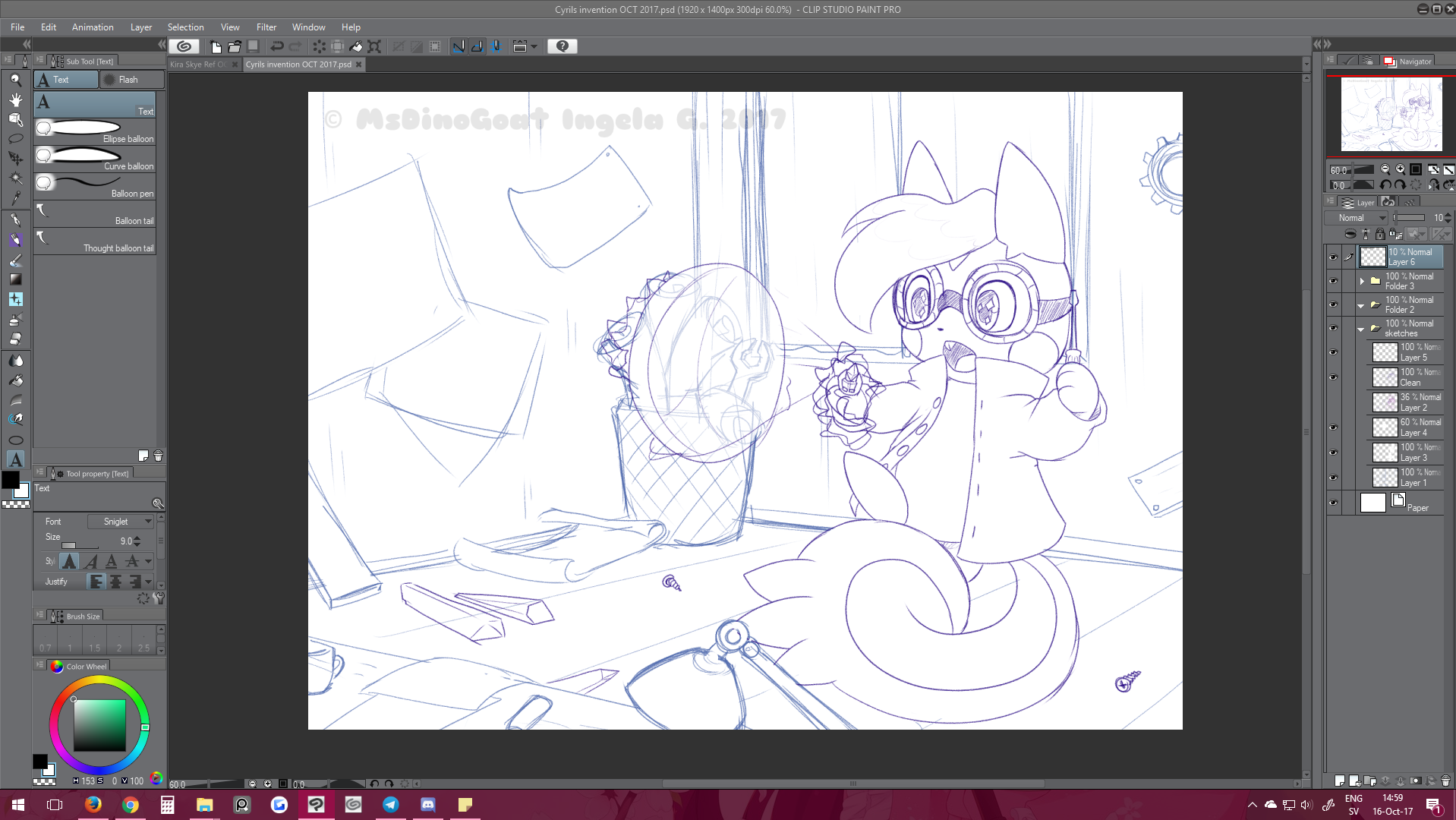Show hidden system tray icons

pyautogui.click(x=1253, y=805)
